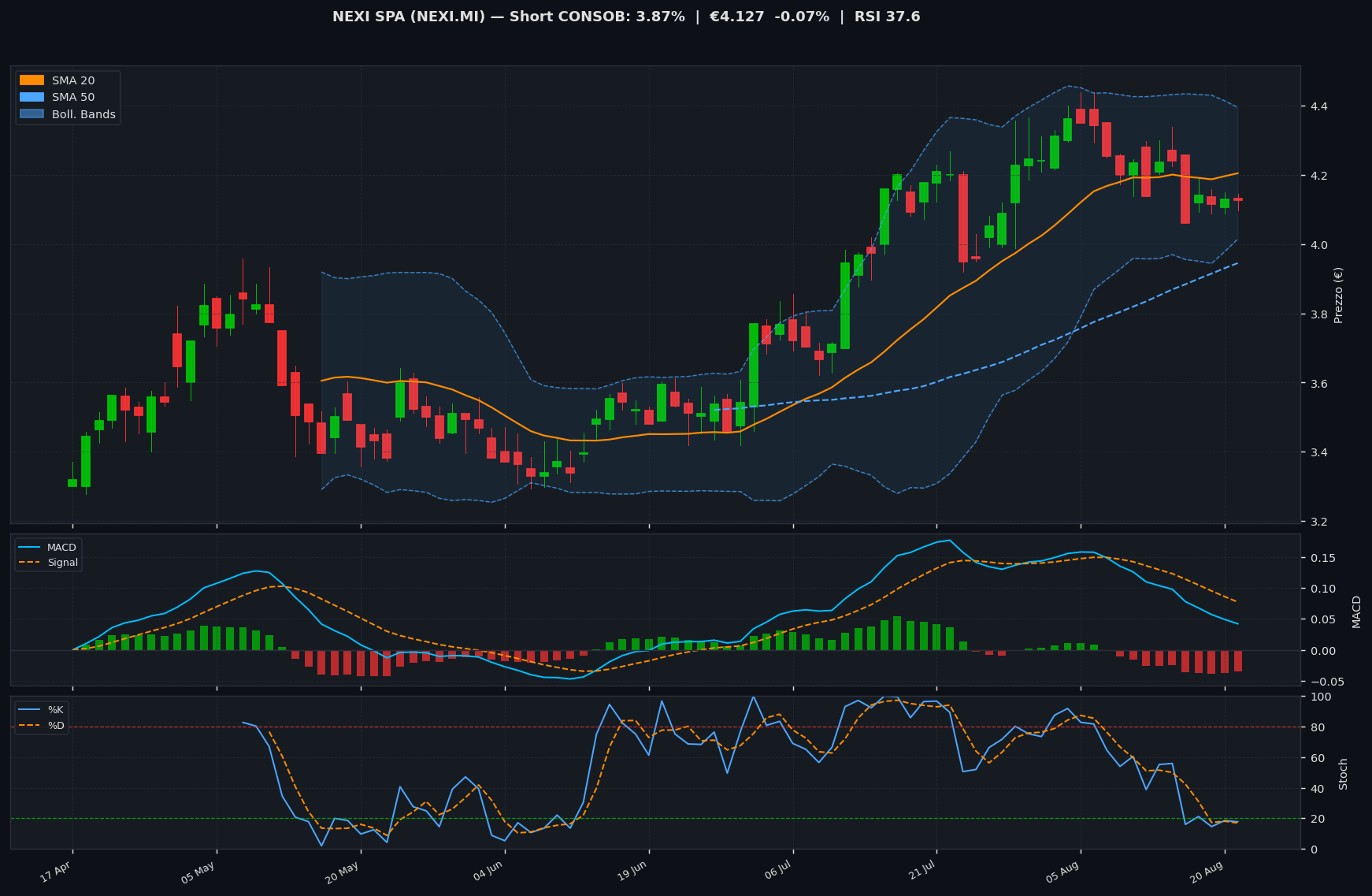Click the "3.6" price axis tick
This screenshot has width=1372, height=896.
1318,384
